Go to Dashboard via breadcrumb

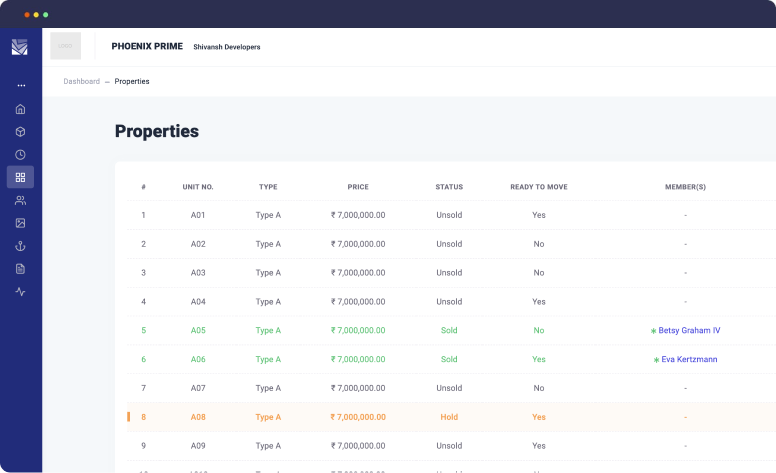(81, 81)
